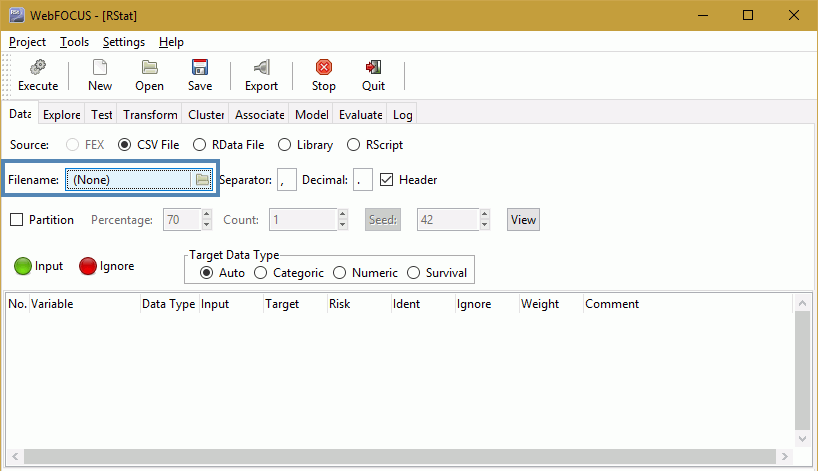
Task: Decrease Count with down arrow
Action: (x=342, y=225)
